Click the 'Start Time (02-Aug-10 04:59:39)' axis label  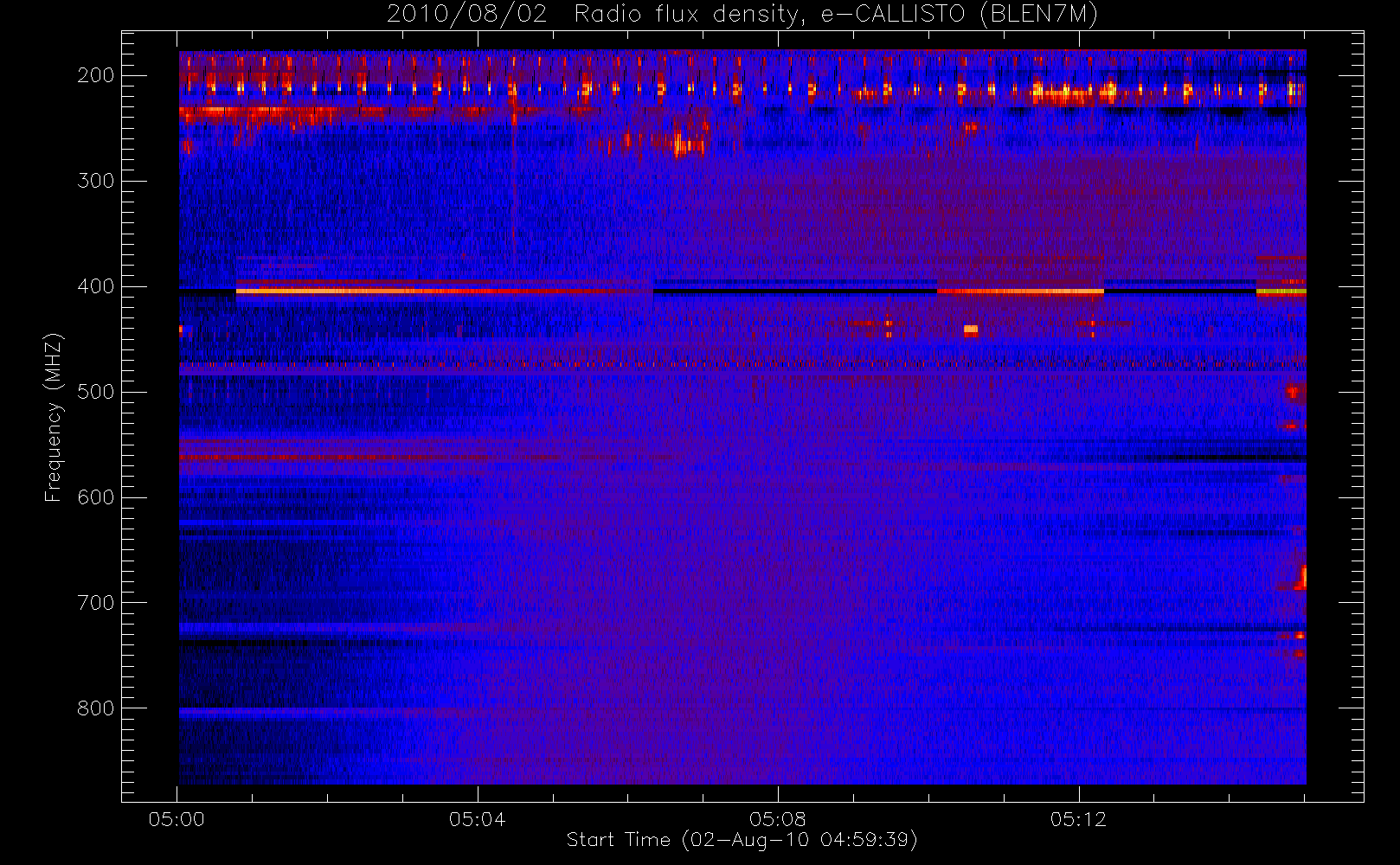click(x=742, y=840)
